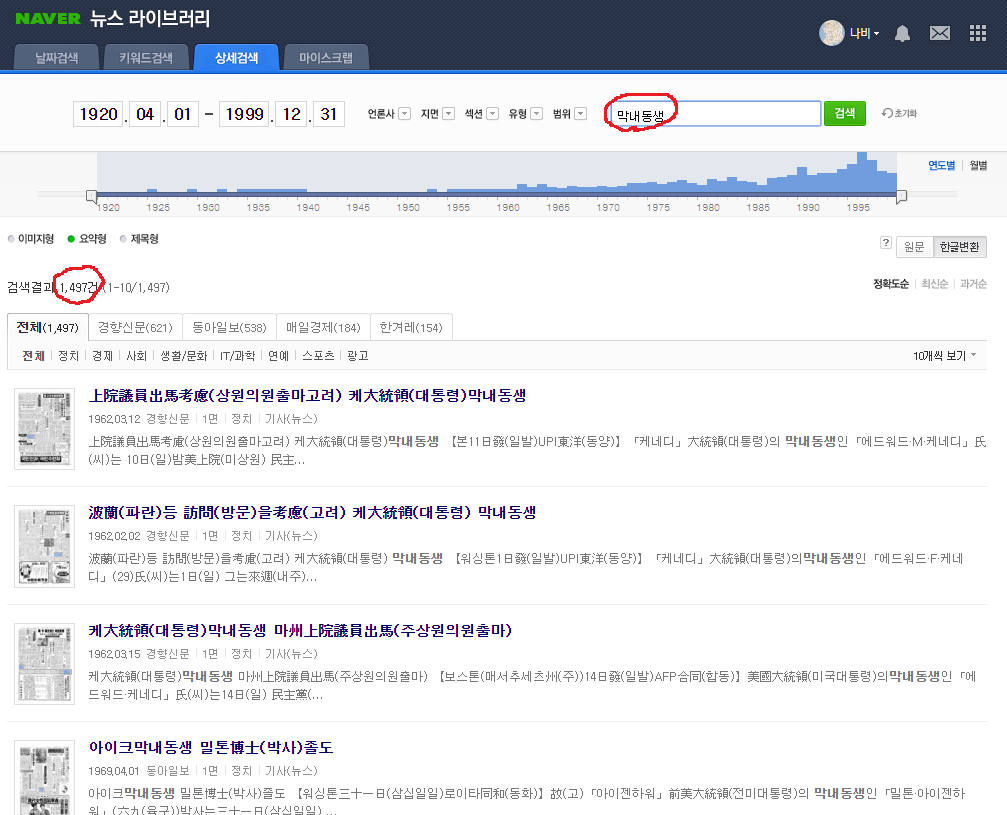
Task: Click the user profile avatar
Action: tap(832, 33)
